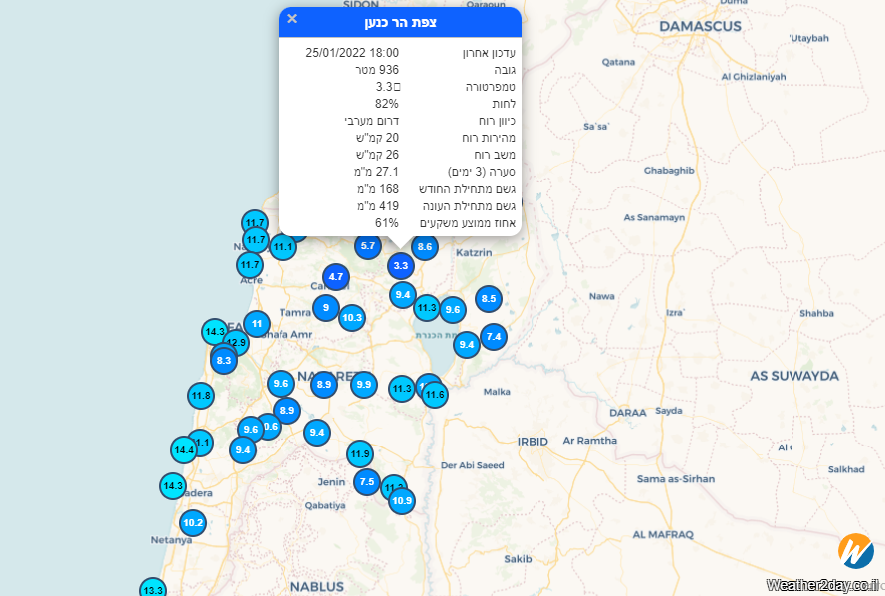Click the IRBID city label on map

[533, 442]
